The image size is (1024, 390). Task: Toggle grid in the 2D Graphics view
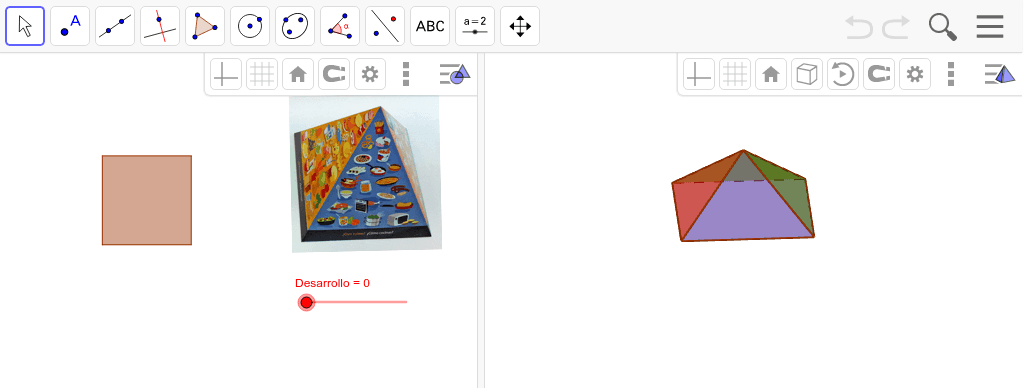[x=262, y=74]
